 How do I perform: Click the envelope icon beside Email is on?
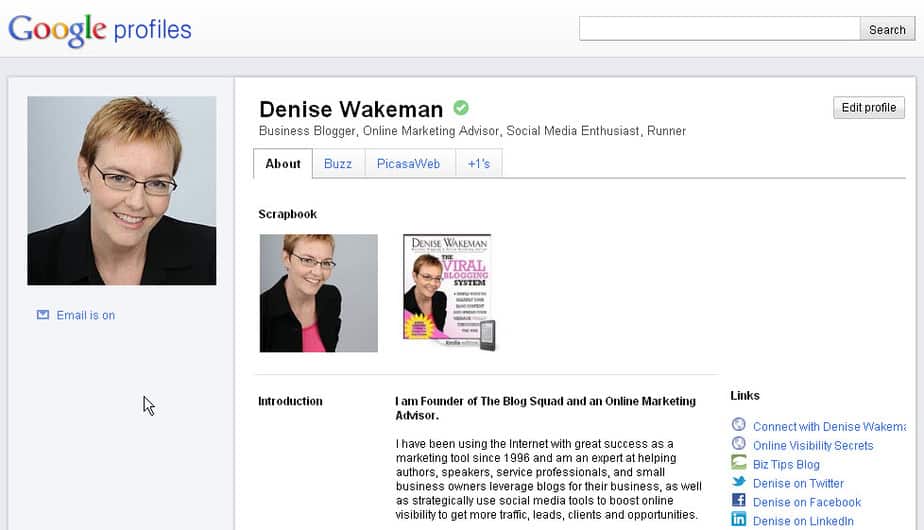(43, 315)
